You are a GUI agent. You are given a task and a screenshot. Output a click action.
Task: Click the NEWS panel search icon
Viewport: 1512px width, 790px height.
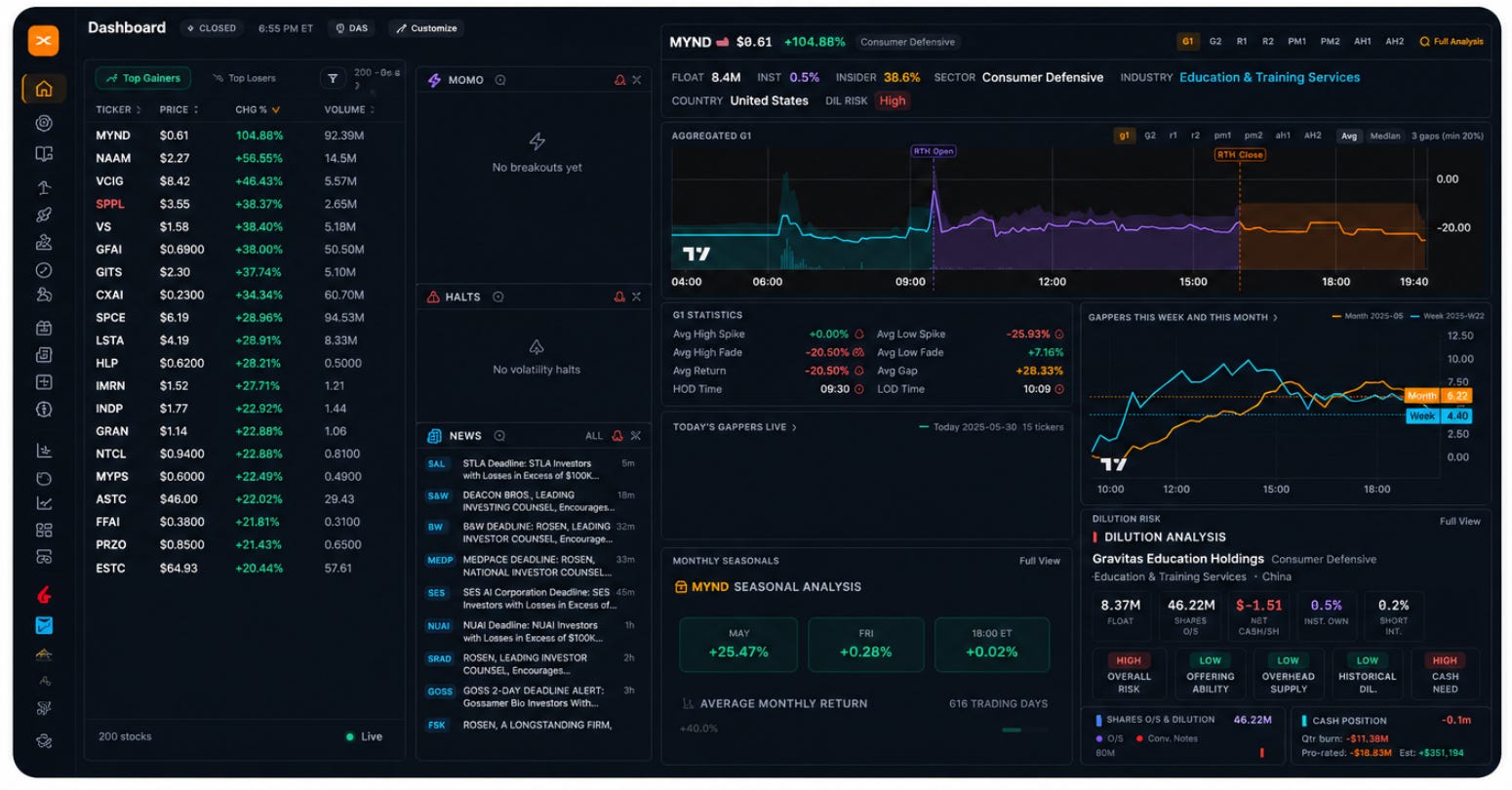(x=499, y=436)
